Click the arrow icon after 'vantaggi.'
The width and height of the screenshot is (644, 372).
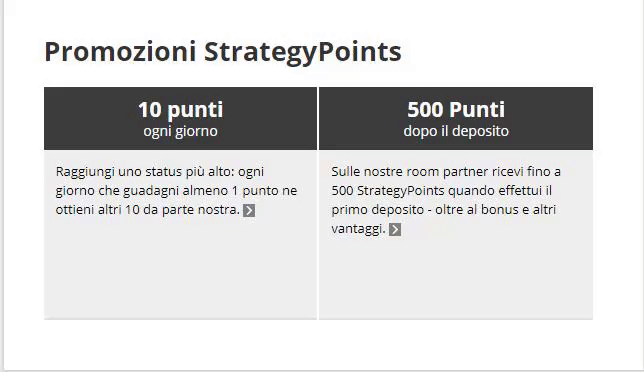click(395, 230)
